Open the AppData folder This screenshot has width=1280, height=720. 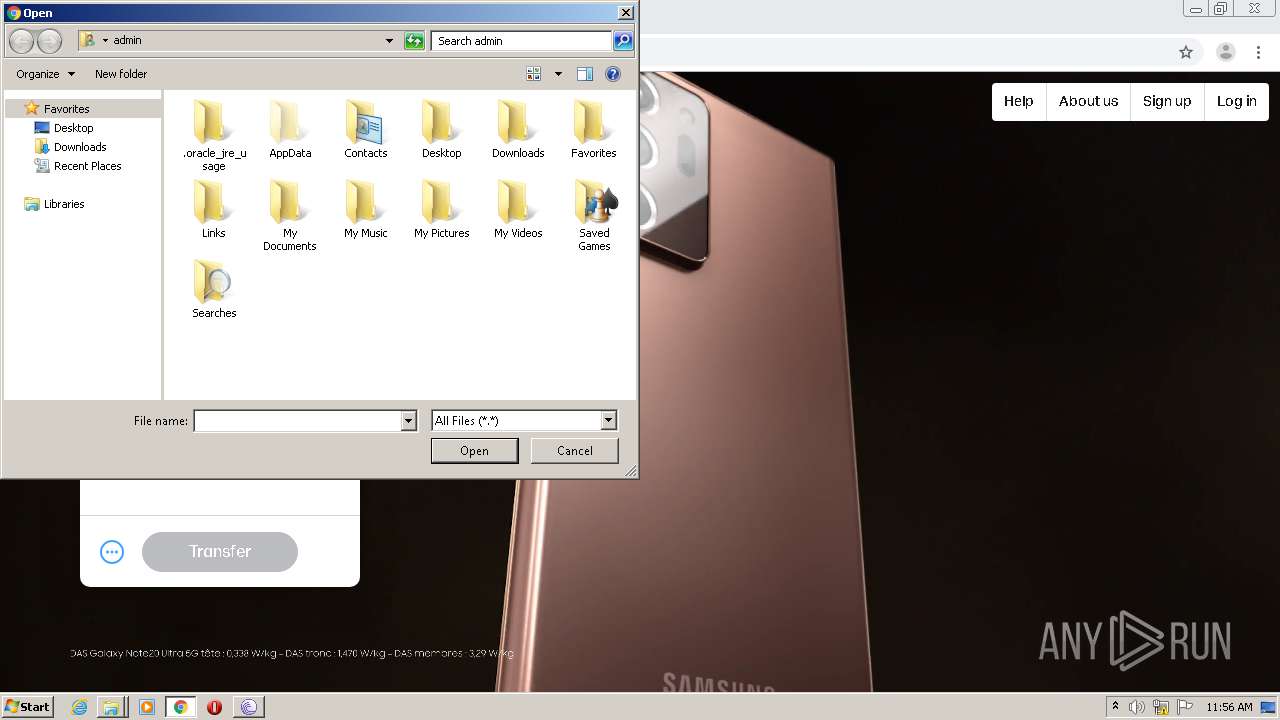[x=290, y=129]
